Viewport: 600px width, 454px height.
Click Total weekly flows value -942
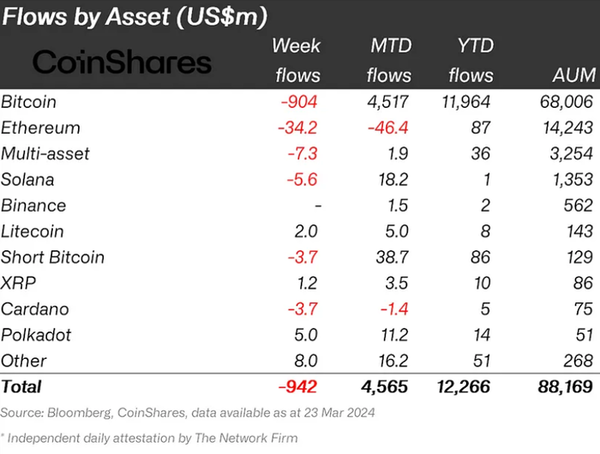click(x=298, y=387)
